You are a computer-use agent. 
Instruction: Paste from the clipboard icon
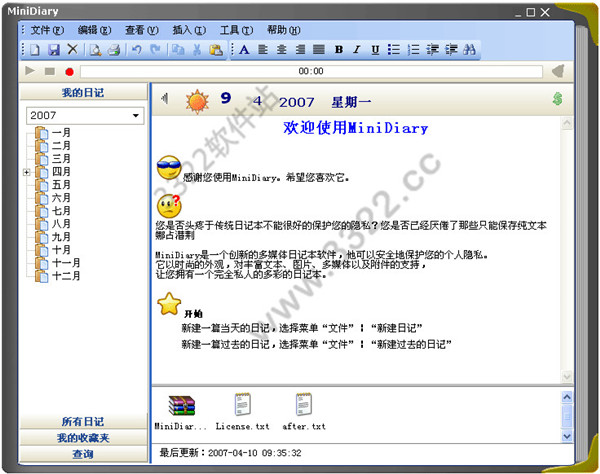click(x=216, y=50)
